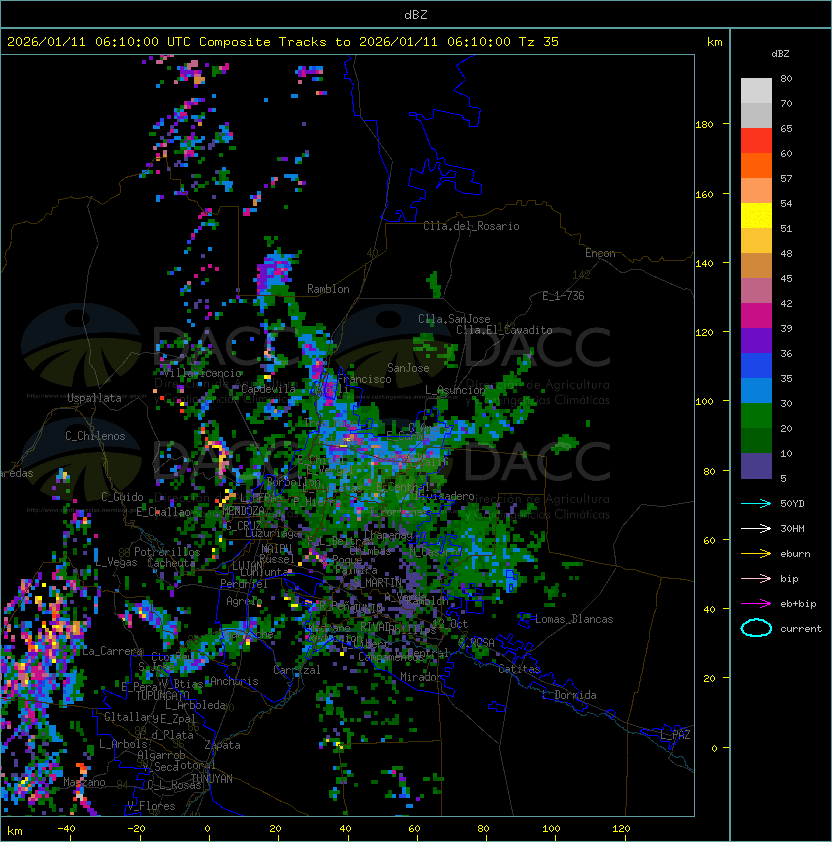
Task: Click the '140' km vertical axis label
Action: (704, 263)
